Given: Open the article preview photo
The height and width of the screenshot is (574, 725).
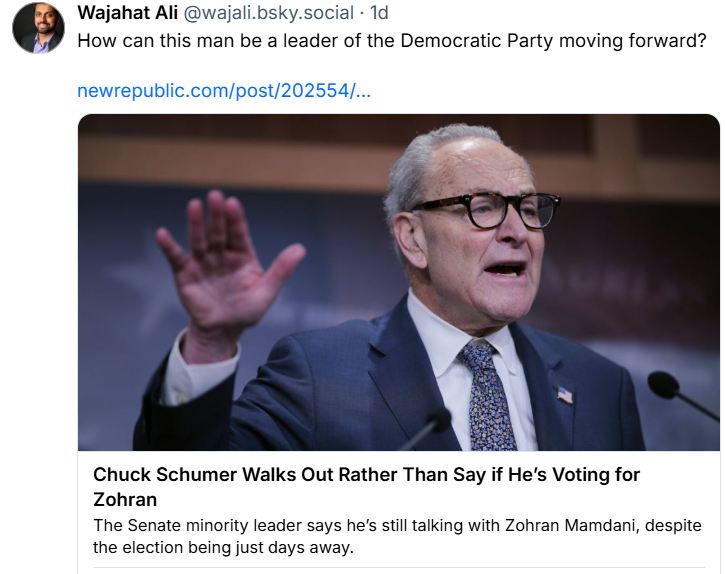Looking at the screenshot, I should (x=398, y=282).
